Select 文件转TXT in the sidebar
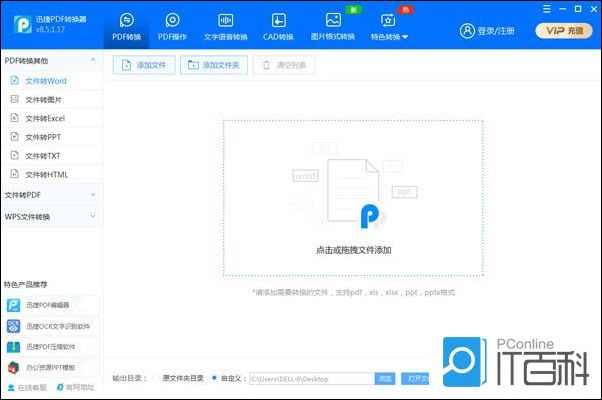This screenshot has width=602, height=400. click(x=52, y=156)
